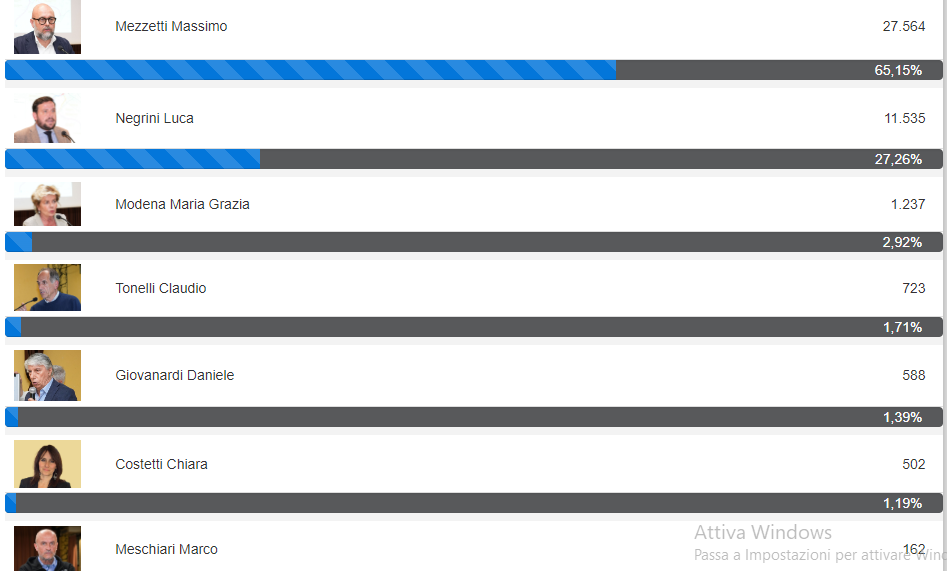Click the 11.535 vote count

coord(904,118)
